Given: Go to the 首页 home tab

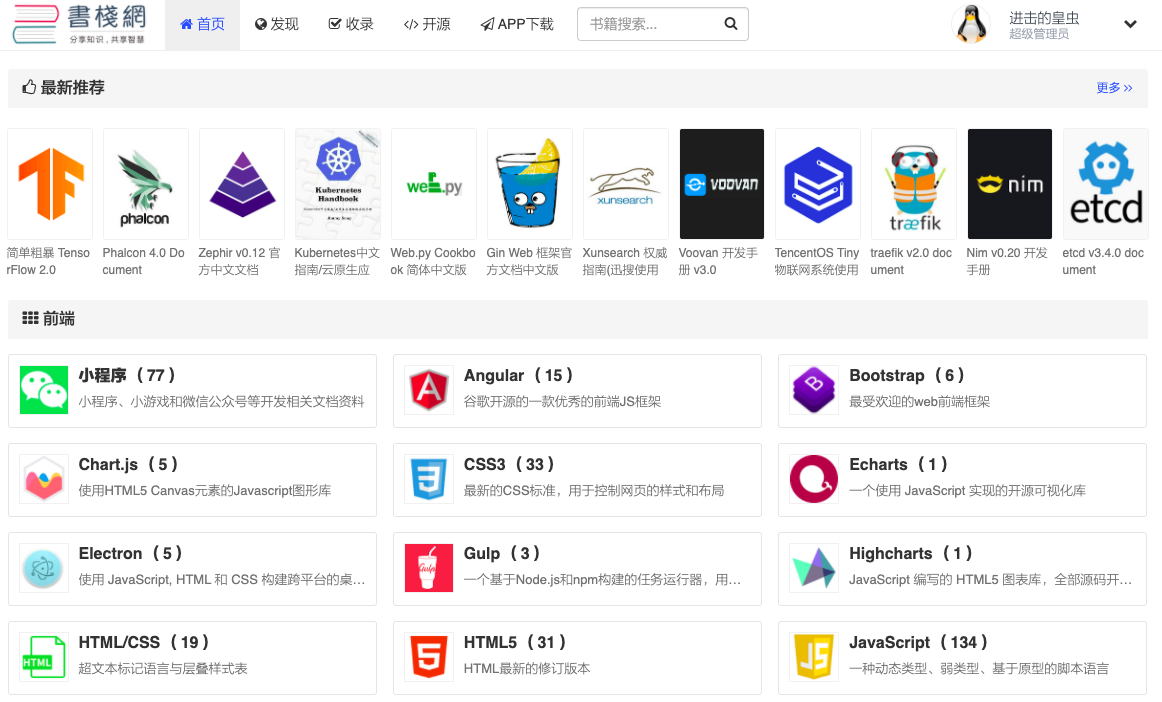Looking at the screenshot, I should 202,24.
